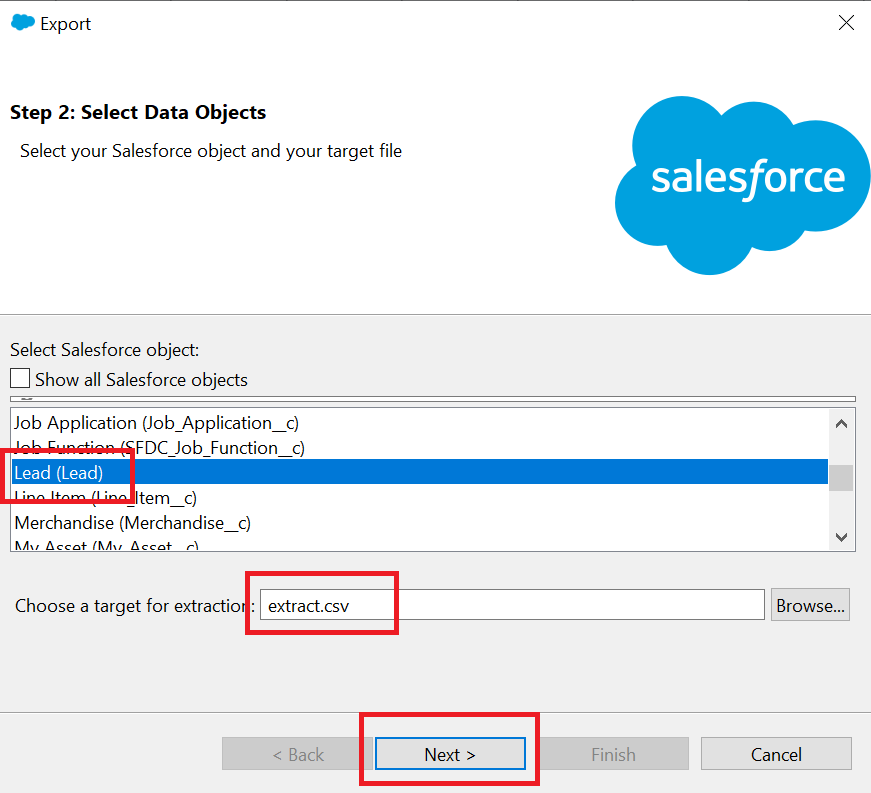Select Job Function (SFDC_Job_Function__c) object

click(419, 448)
